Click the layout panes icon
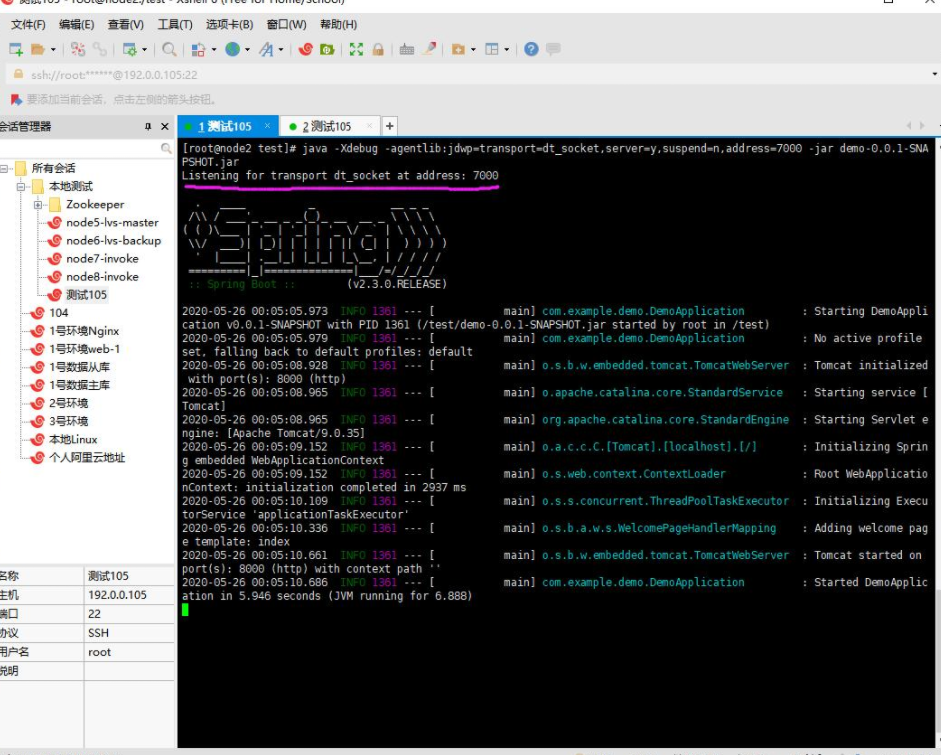The image size is (941, 755). coord(492,49)
